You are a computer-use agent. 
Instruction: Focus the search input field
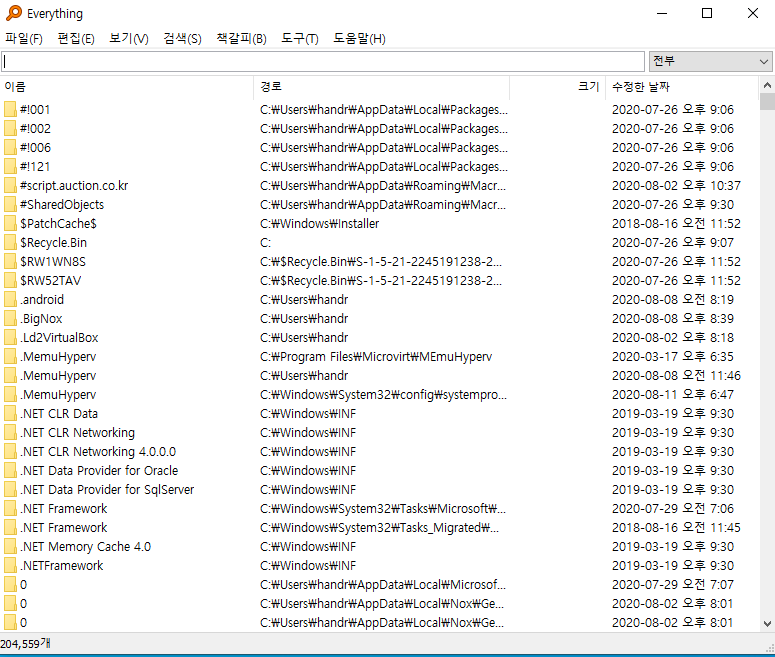coord(323,61)
